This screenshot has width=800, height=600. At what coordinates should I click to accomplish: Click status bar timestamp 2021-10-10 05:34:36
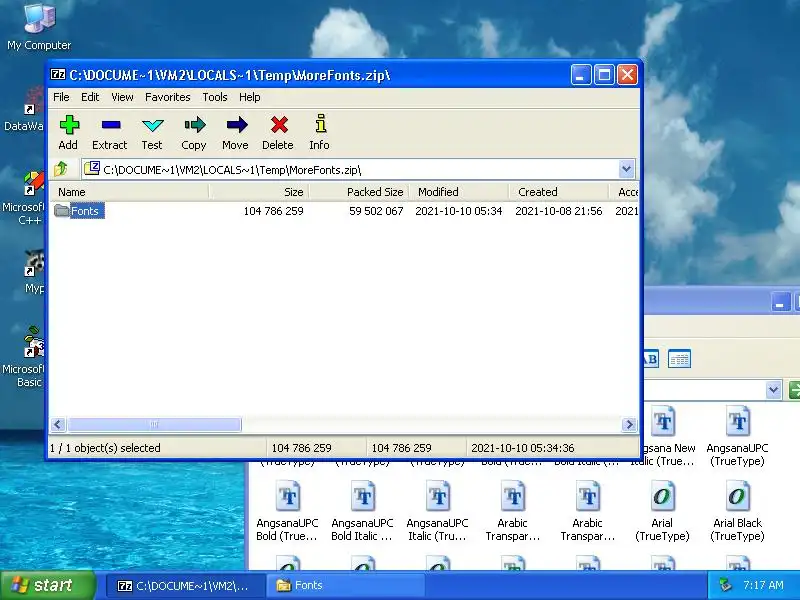[523, 448]
